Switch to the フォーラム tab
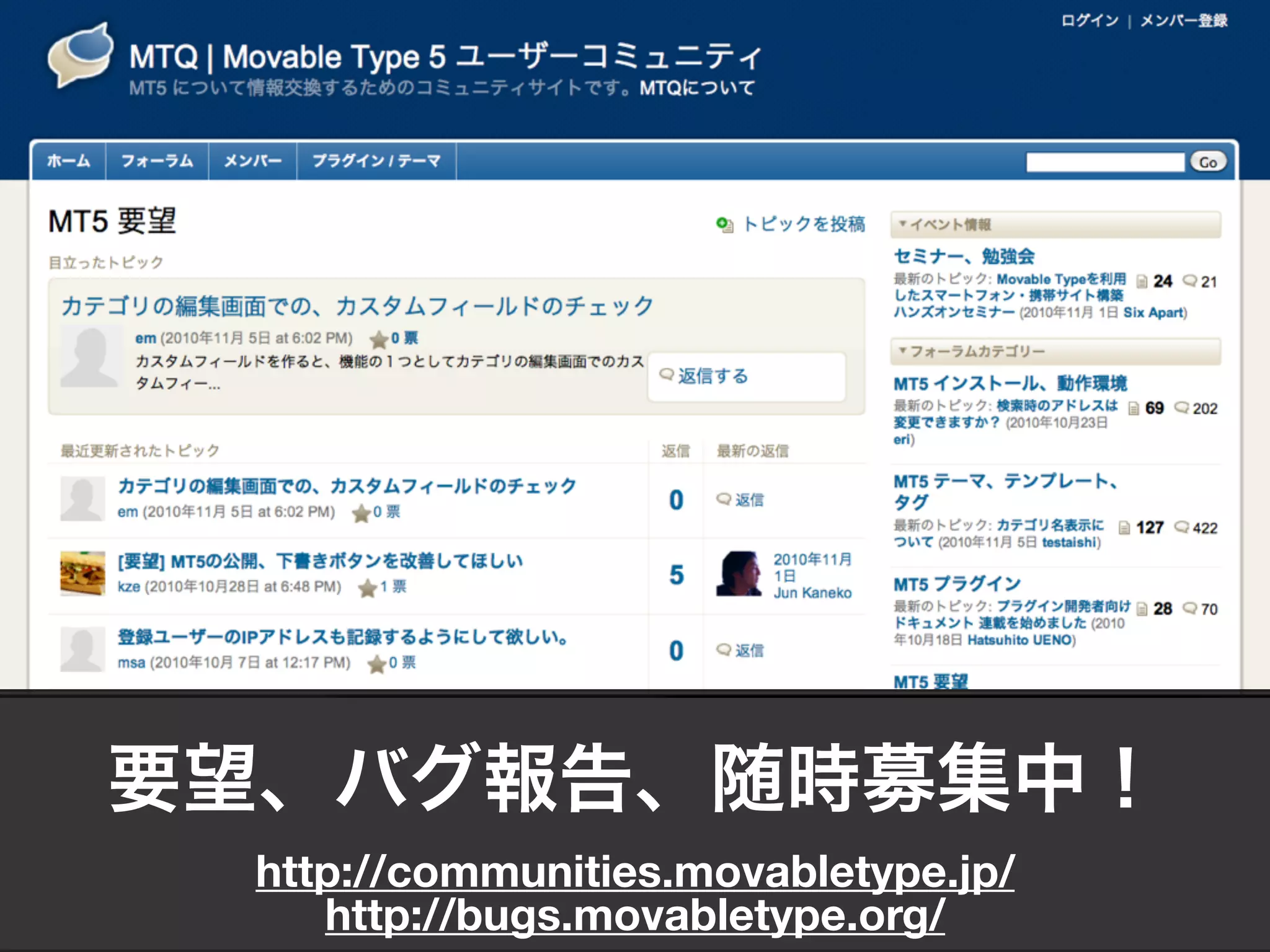Screen dimensions: 1270x952 point(157,161)
